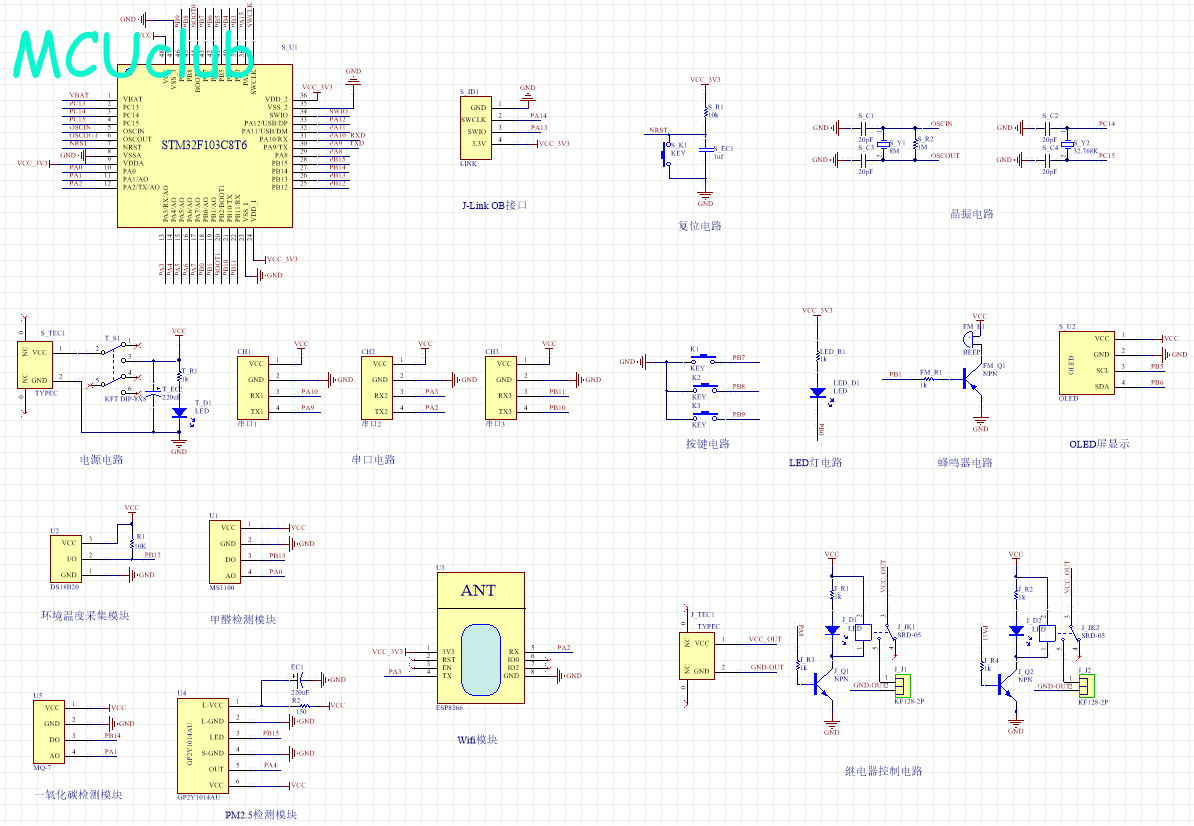Select the LED_D1 diode symbol
This screenshot has height=826, width=1194.
(x=818, y=393)
